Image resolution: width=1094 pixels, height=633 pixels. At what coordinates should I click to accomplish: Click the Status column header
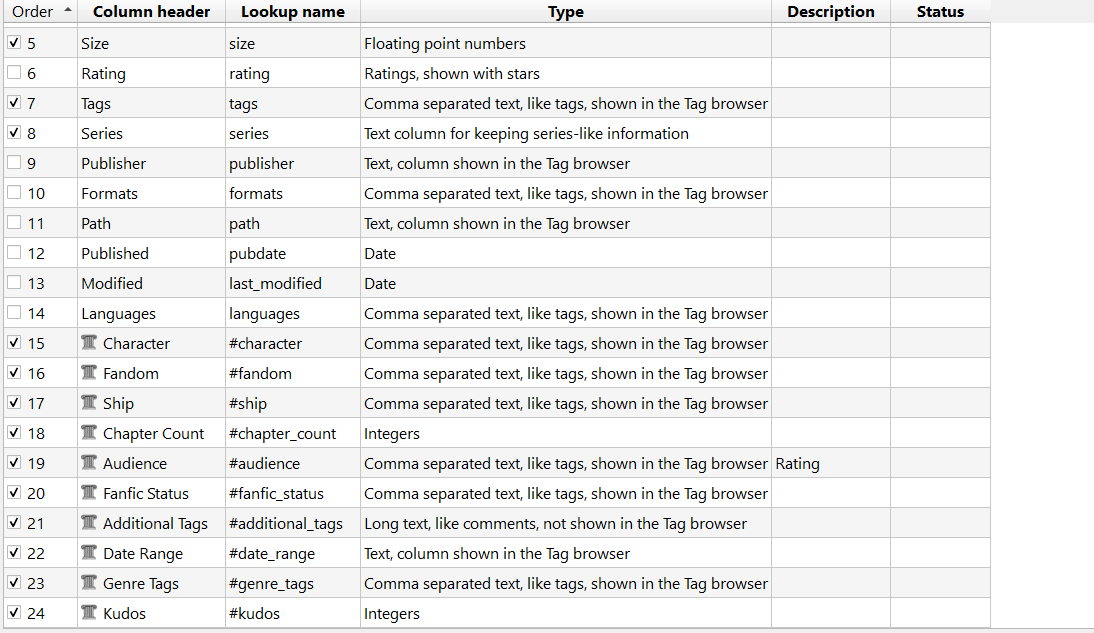(939, 12)
